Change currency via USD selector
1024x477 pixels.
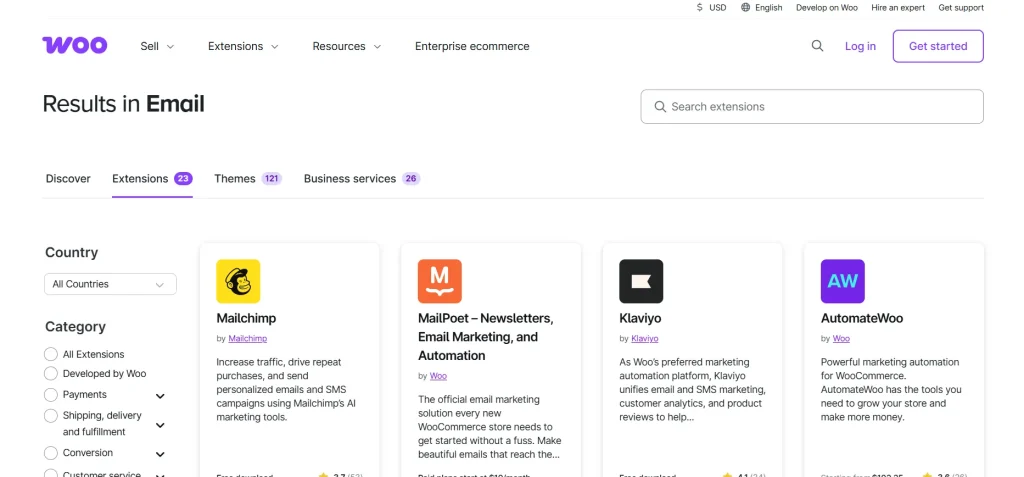click(x=711, y=8)
